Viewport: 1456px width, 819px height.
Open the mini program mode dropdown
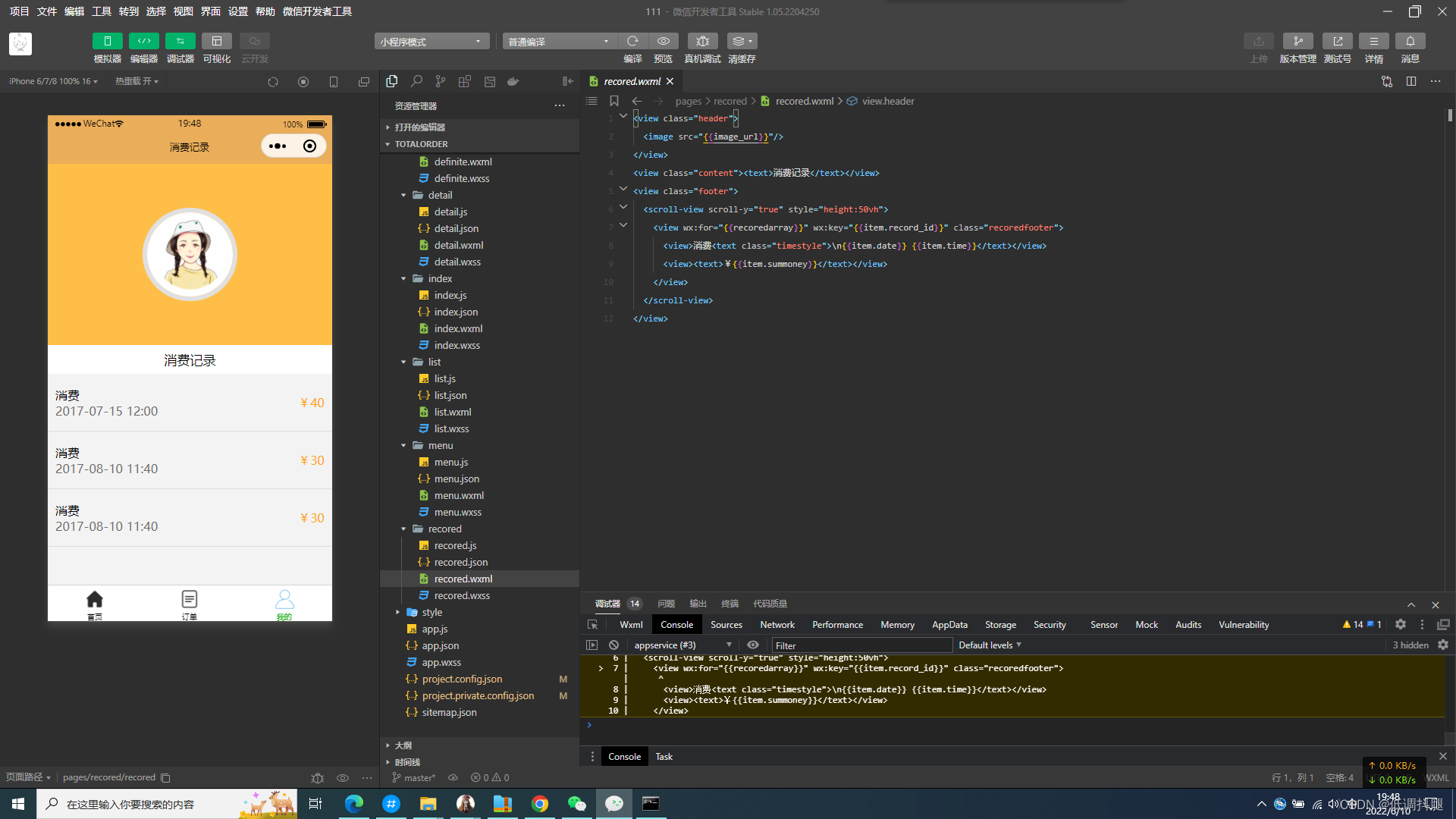coord(431,42)
